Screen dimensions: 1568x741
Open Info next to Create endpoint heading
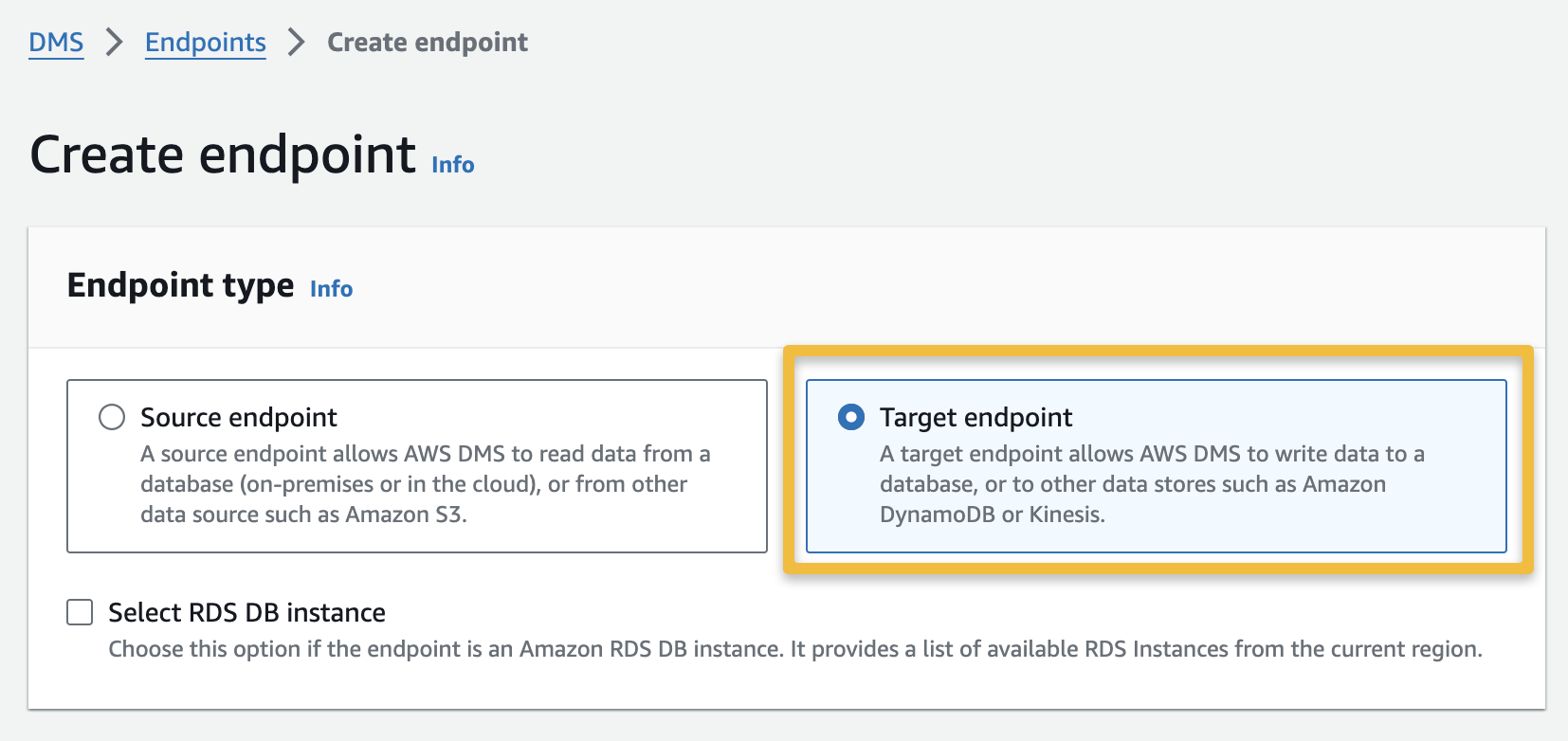point(451,165)
